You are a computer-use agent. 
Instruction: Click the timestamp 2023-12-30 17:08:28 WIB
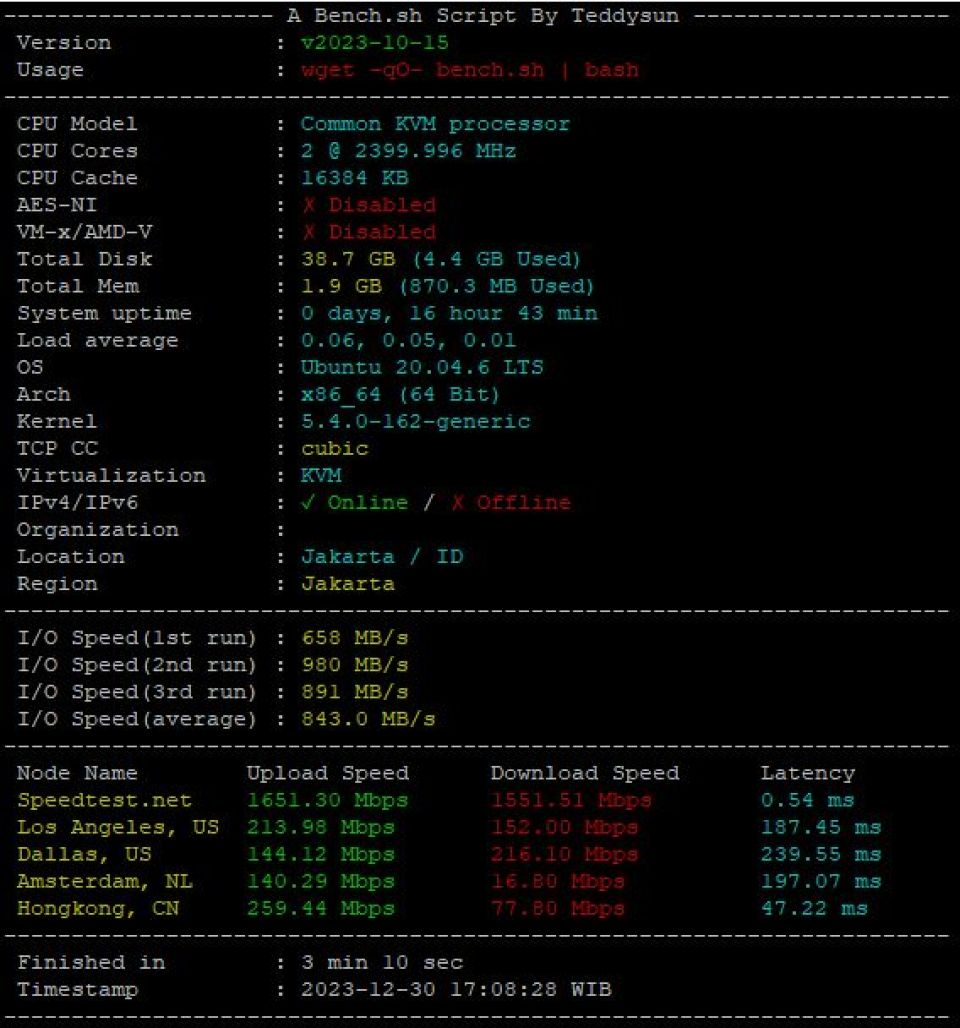click(456, 989)
